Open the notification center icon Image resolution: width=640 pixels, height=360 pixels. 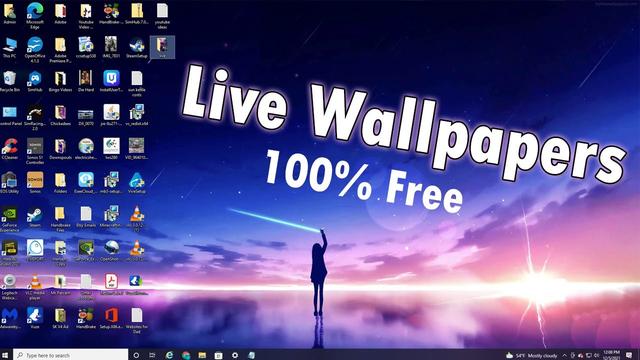click(x=629, y=356)
